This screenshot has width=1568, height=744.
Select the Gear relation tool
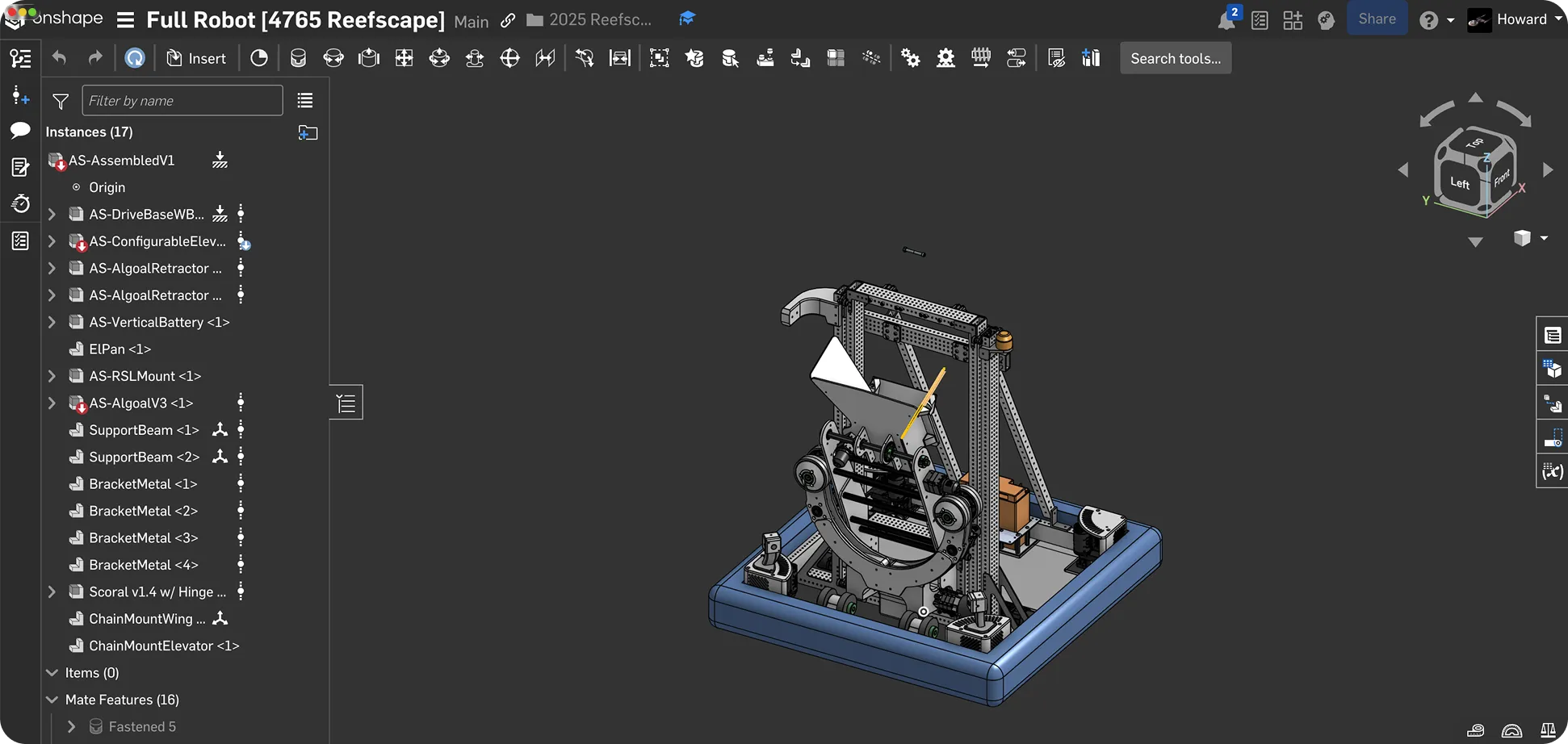(x=910, y=58)
